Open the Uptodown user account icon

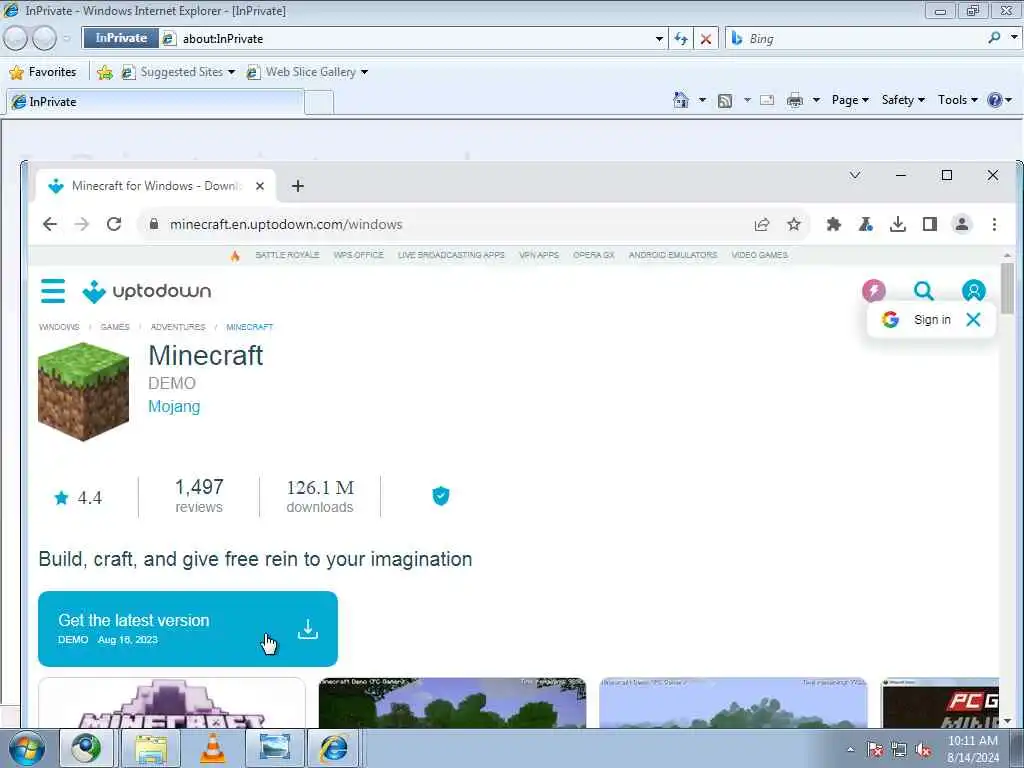click(x=973, y=290)
